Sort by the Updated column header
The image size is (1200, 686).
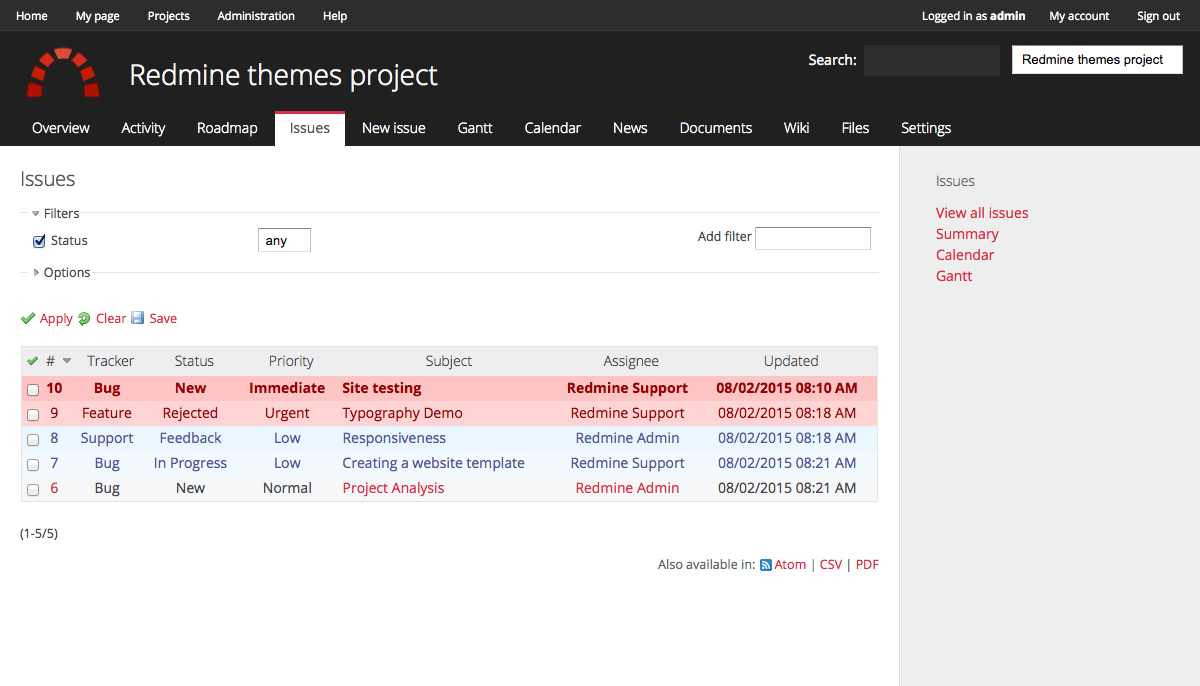[x=791, y=361]
